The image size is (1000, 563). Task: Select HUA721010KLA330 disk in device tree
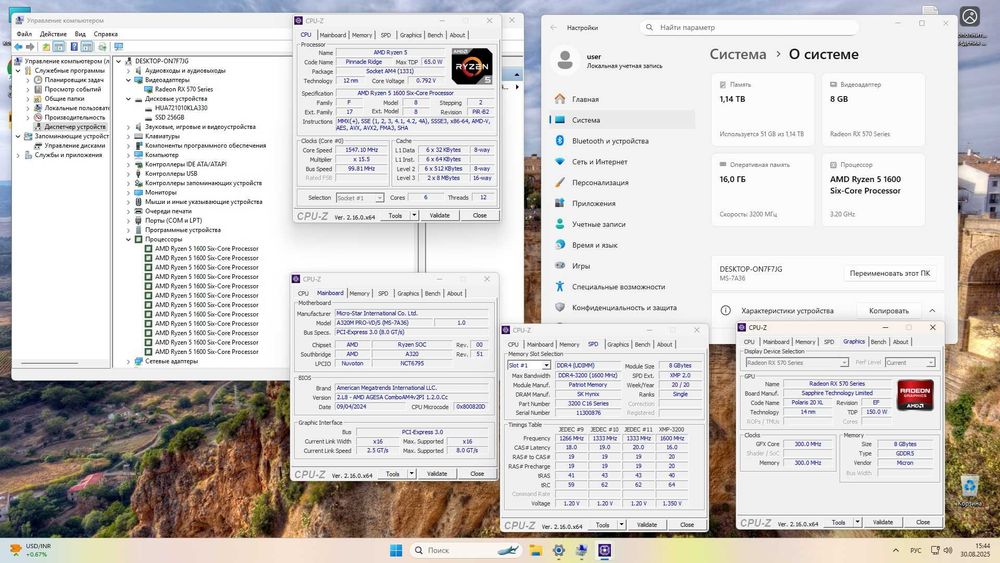[x=181, y=108]
